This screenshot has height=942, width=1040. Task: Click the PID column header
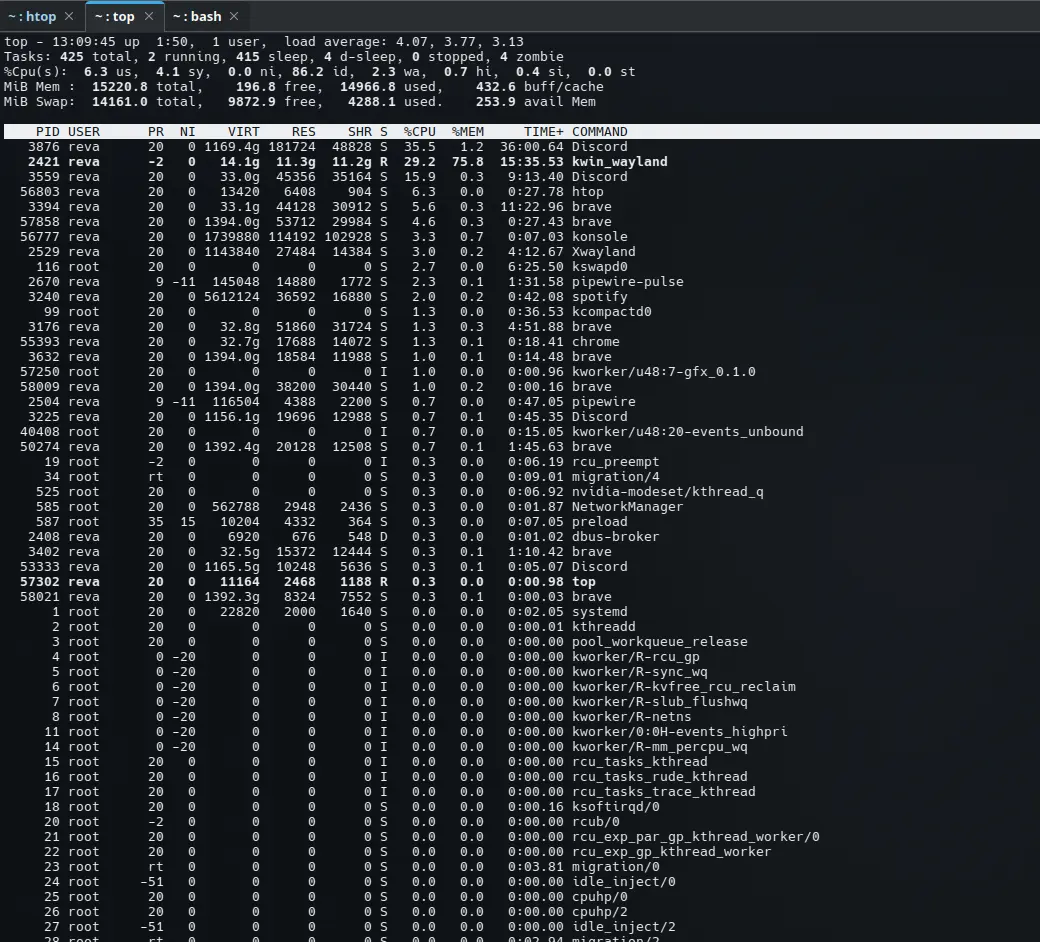(48, 132)
